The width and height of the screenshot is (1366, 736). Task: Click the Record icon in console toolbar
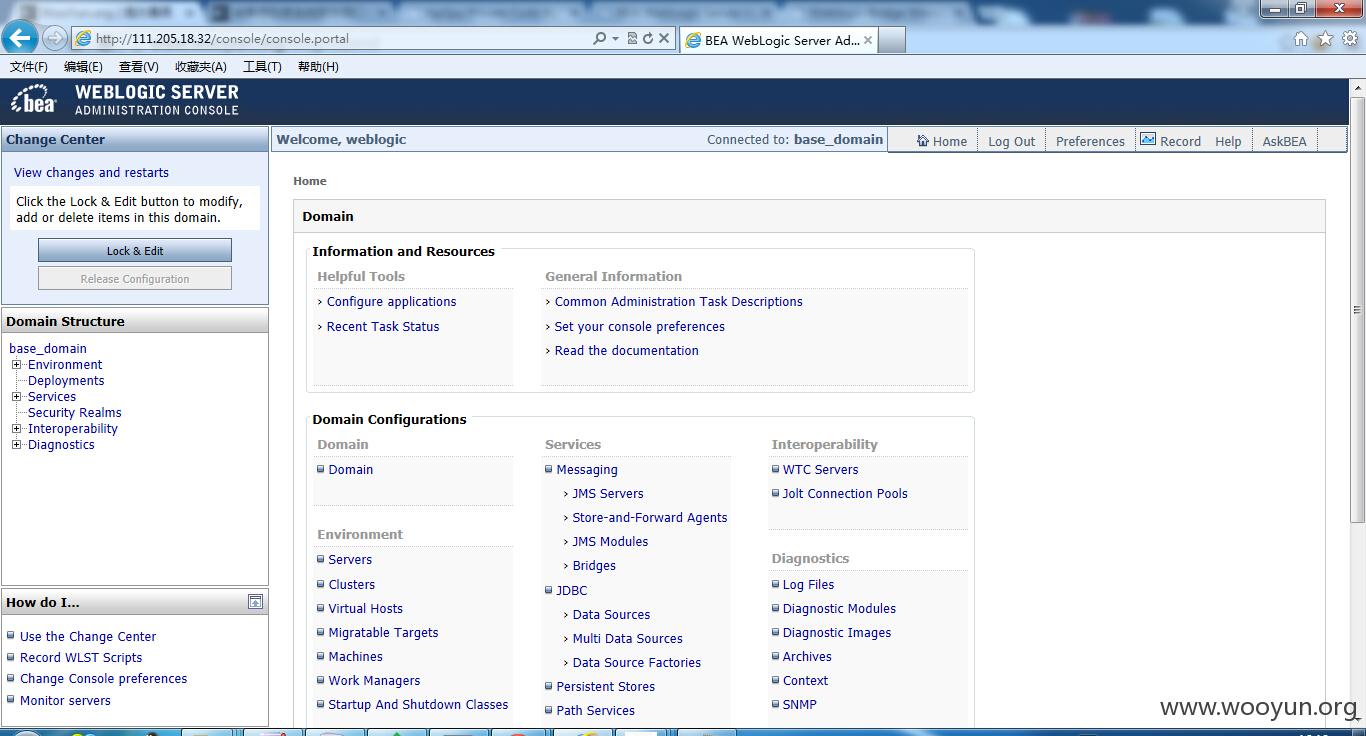pyautogui.click(x=1148, y=140)
